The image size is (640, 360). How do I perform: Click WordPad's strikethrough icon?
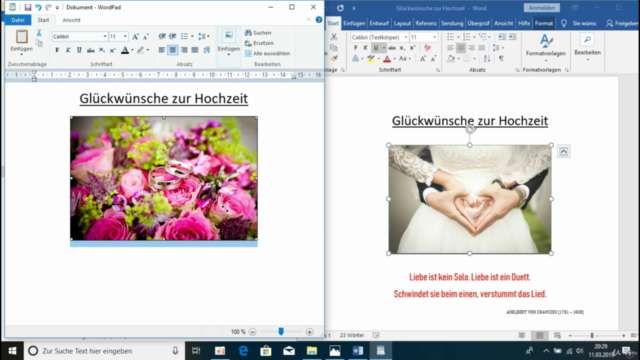coord(91,50)
